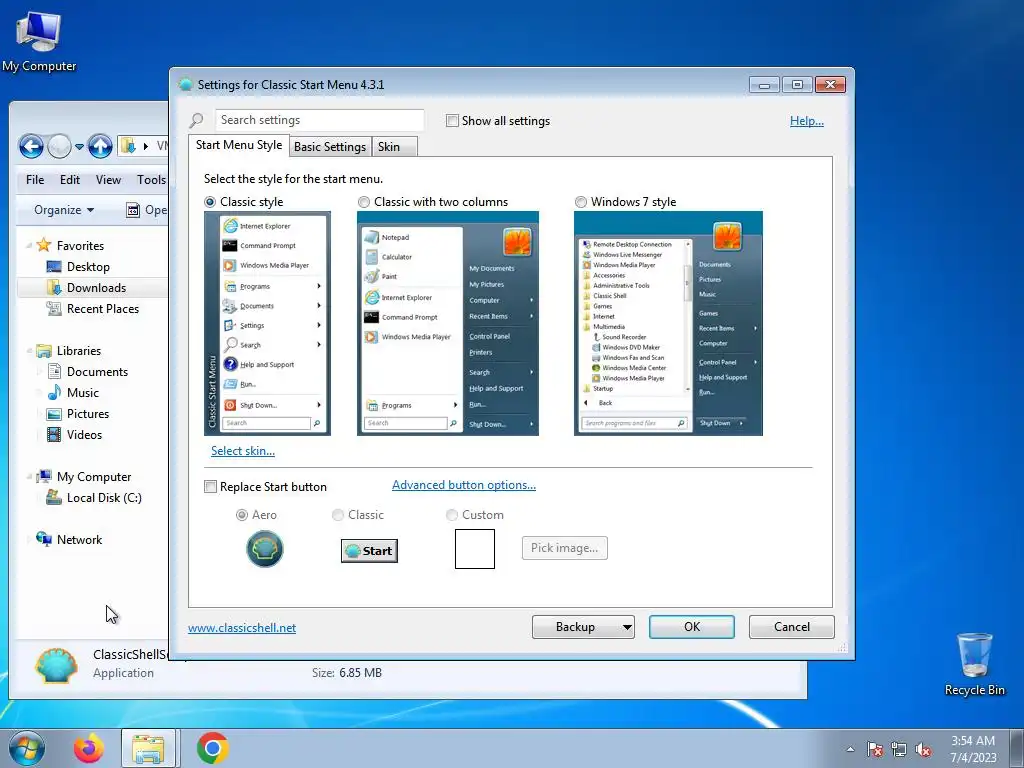The height and width of the screenshot is (768, 1024).
Task: Click the Back arrow in Explorer window
Action: click(31, 146)
